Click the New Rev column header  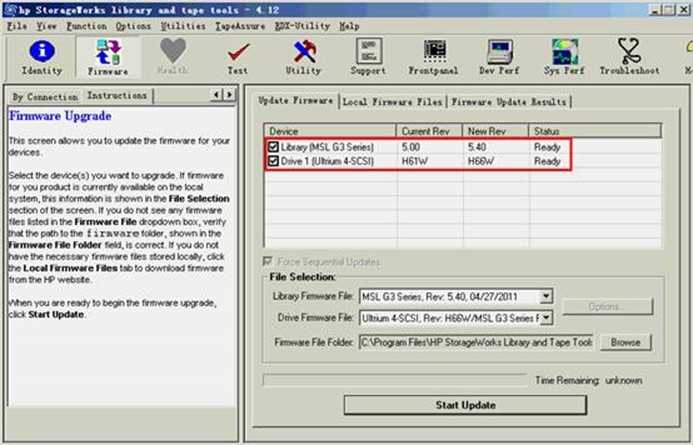click(x=495, y=131)
